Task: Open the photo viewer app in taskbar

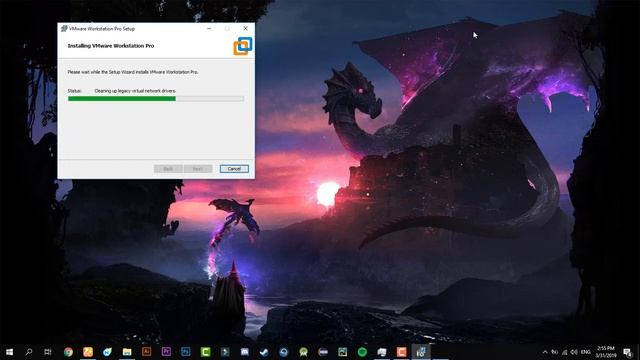Action: coord(342,352)
